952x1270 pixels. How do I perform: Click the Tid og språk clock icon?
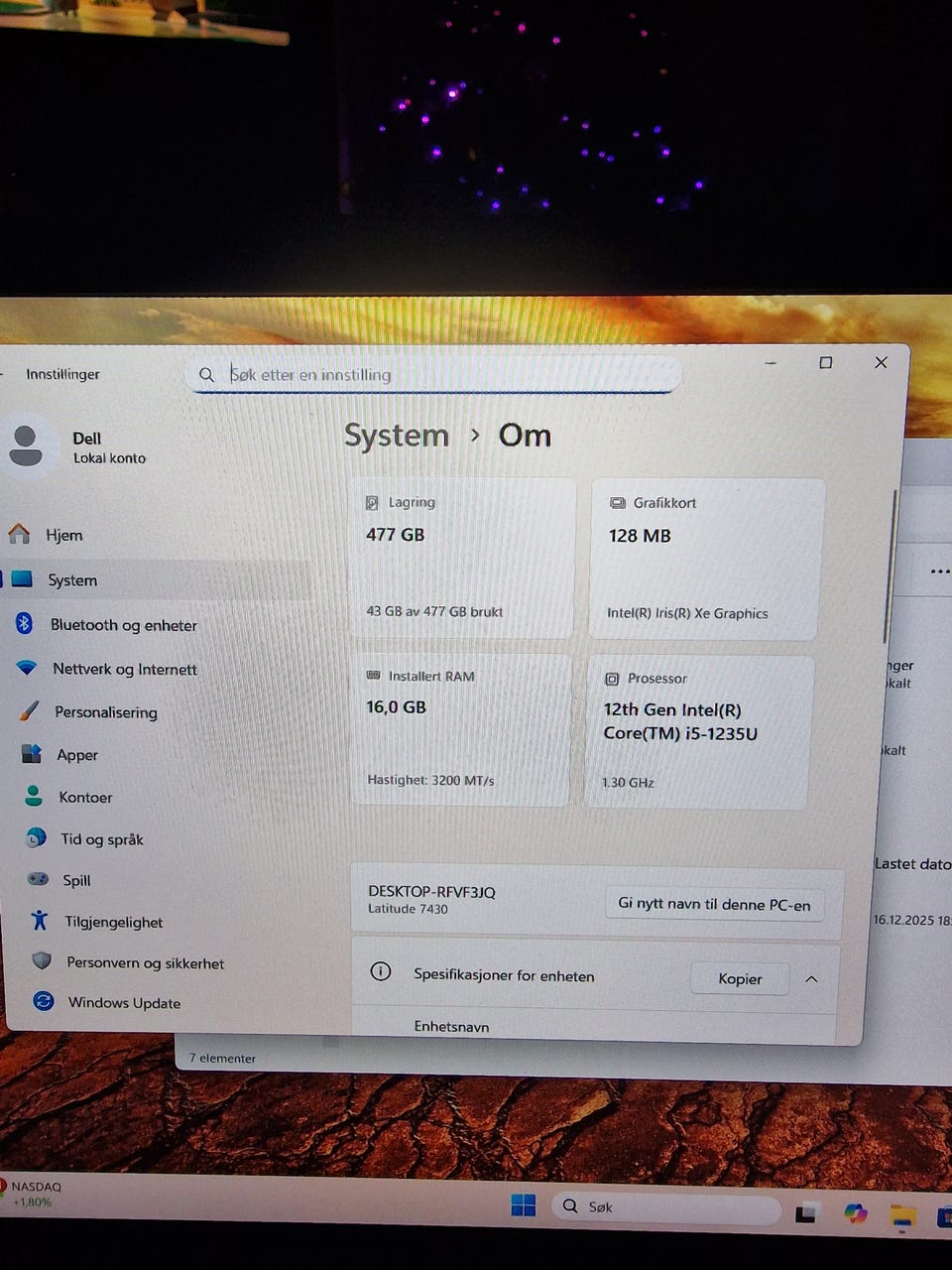click(x=36, y=838)
